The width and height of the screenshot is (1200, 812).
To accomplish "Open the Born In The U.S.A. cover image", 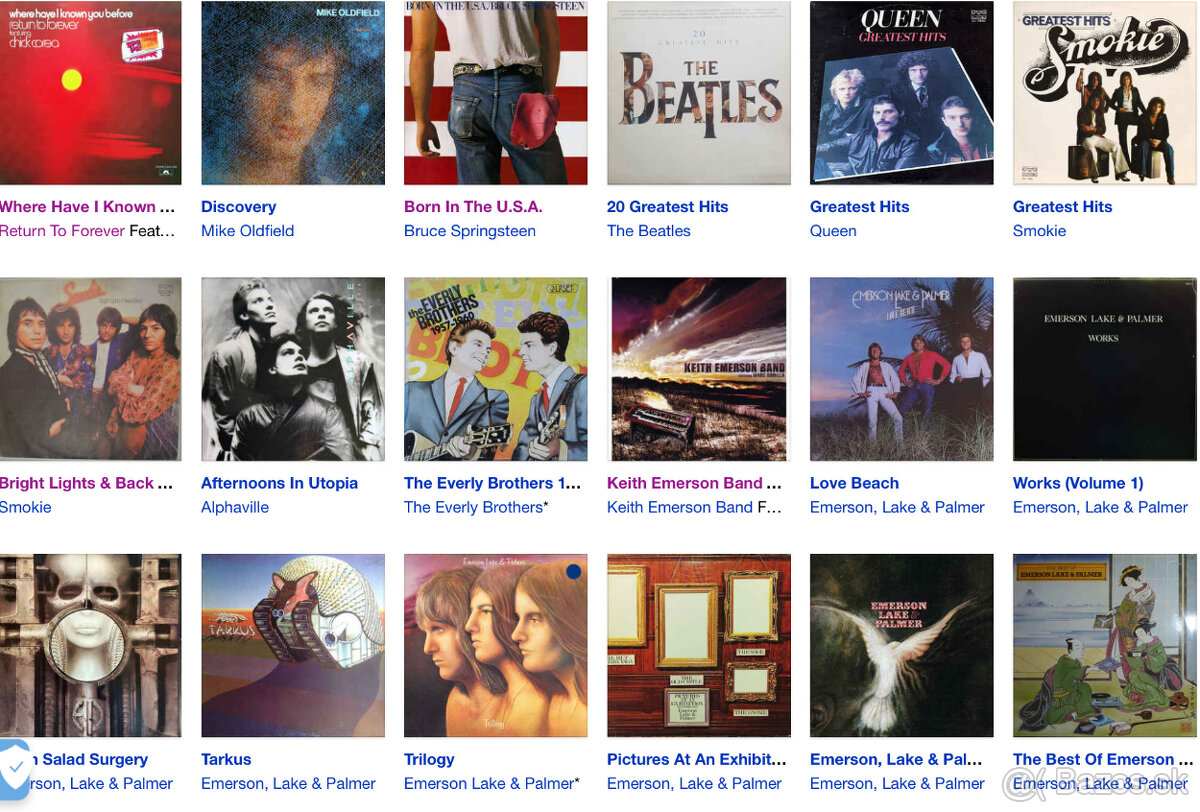I will (496, 93).
